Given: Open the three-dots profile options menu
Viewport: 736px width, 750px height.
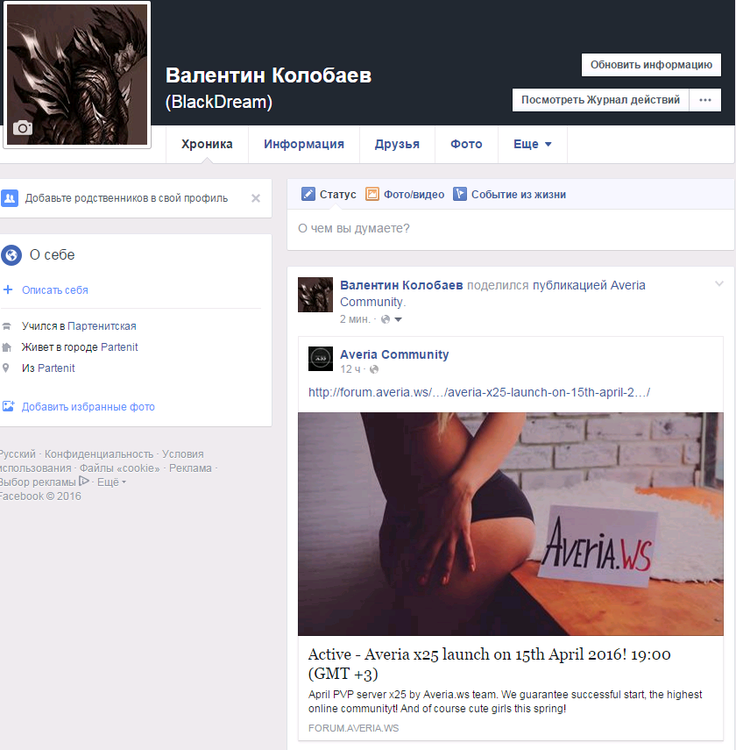Looking at the screenshot, I should pyautogui.click(x=705, y=100).
